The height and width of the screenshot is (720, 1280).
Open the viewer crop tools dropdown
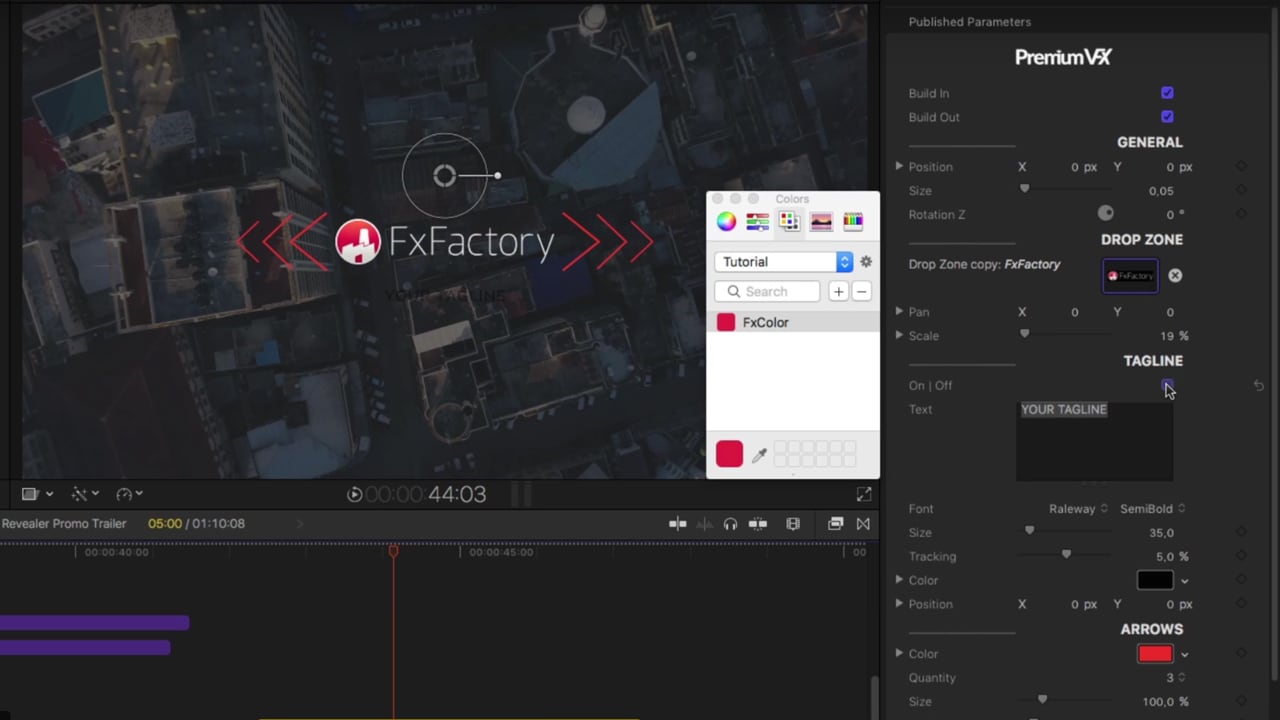pyautogui.click(x=37, y=494)
